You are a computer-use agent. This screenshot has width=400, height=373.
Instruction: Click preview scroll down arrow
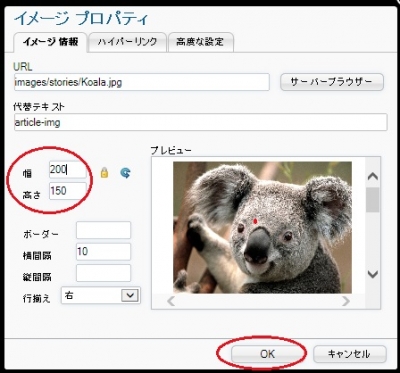pyautogui.click(x=372, y=274)
